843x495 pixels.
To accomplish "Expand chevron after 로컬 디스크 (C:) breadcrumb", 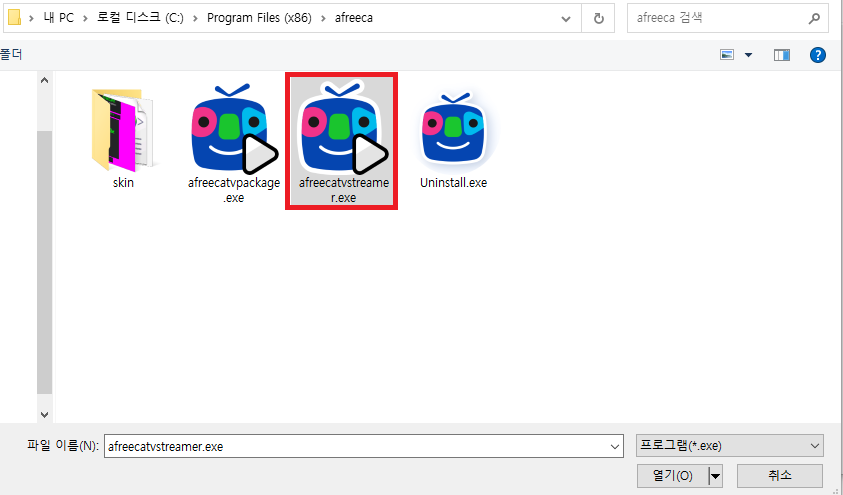I will coord(195,18).
